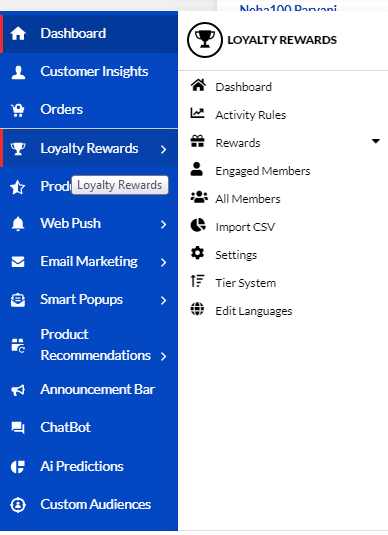Expand the Smart Popups chevron
Screen dimensions: 388x535
pyautogui.click(x=164, y=301)
